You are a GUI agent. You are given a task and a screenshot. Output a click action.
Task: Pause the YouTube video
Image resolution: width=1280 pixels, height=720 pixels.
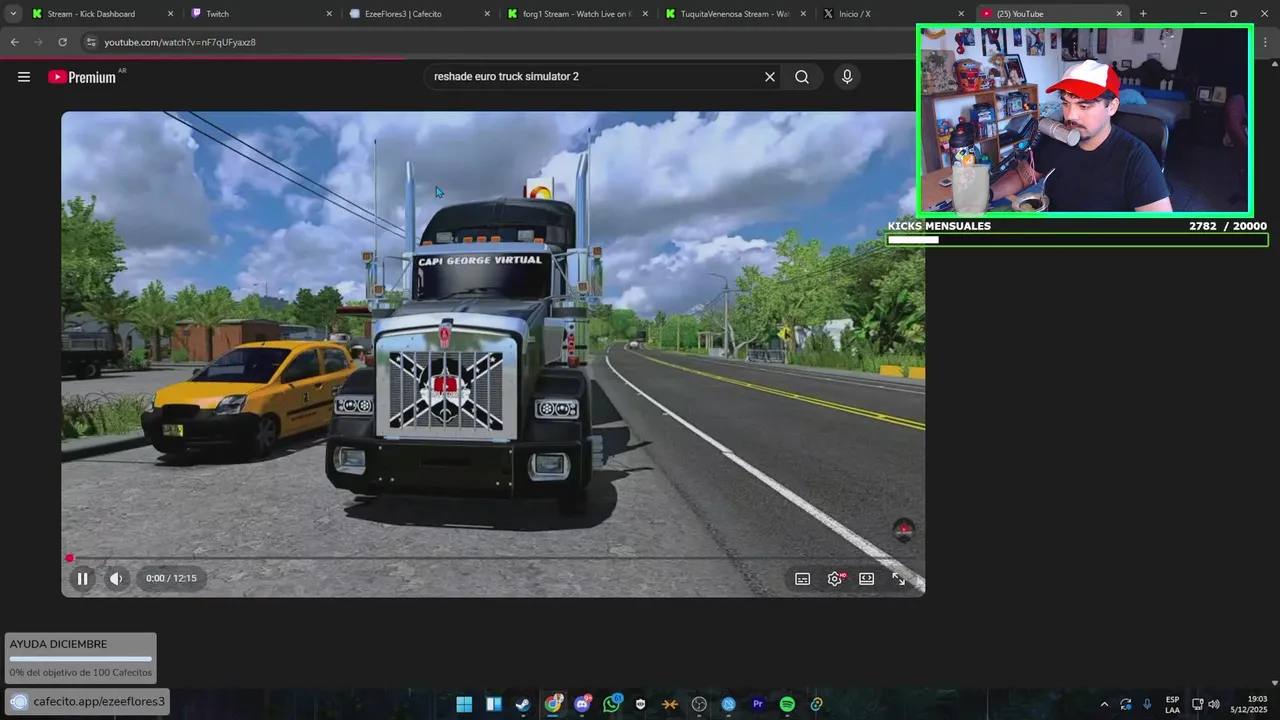(x=83, y=578)
